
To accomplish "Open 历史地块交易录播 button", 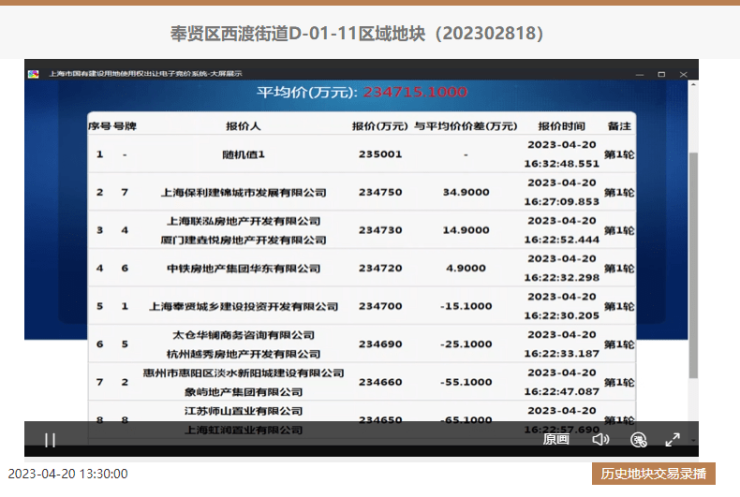I will 654,473.
